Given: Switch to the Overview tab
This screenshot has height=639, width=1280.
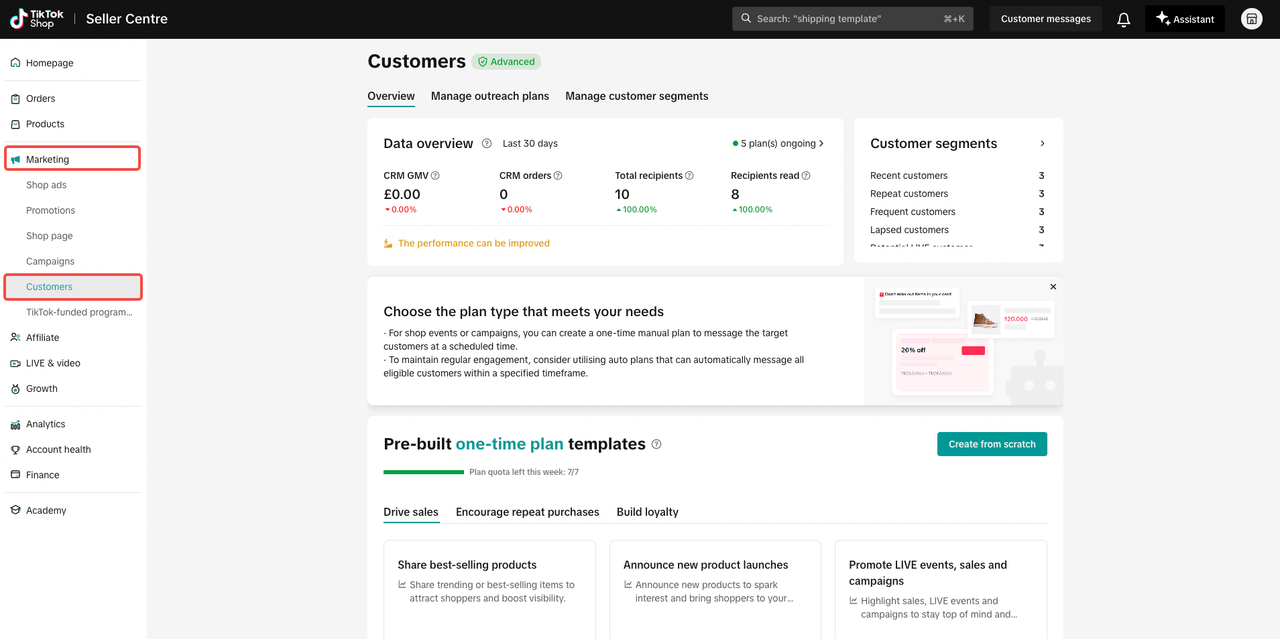Looking at the screenshot, I should click(x=391, y=96).
